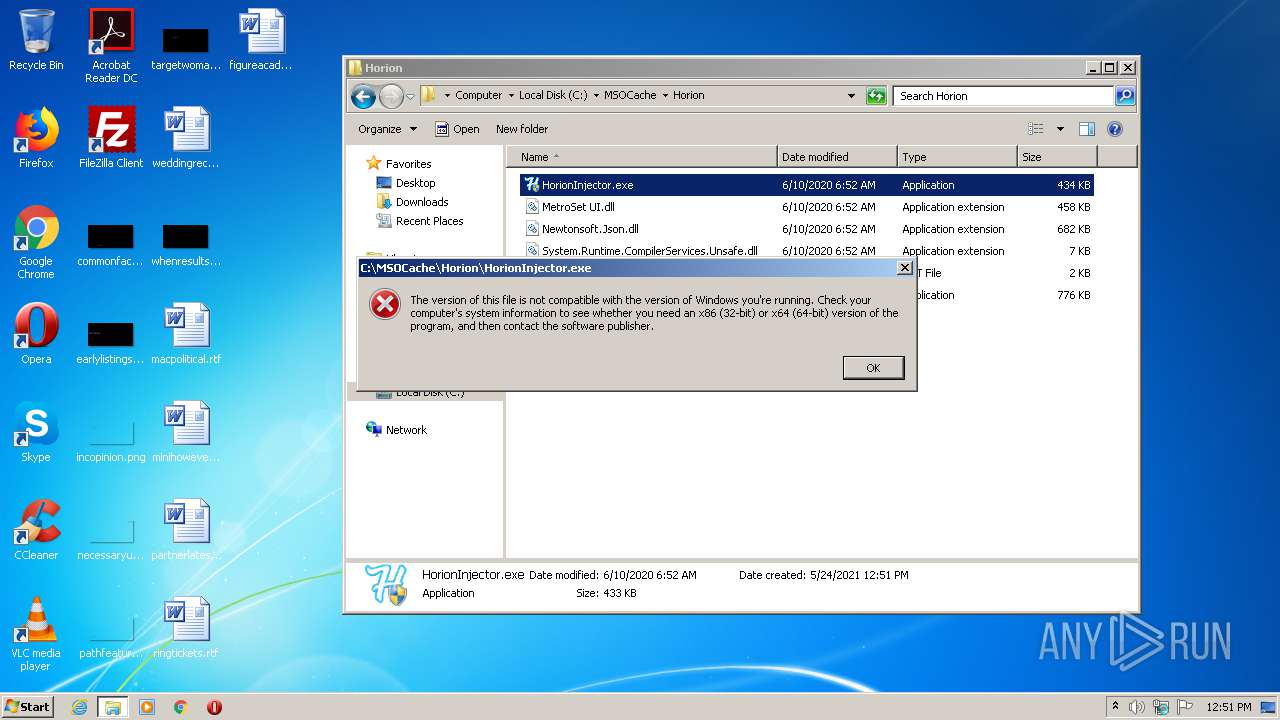Screen dimensions: 1280x720
Task: Open Skype desktop shortcut
Action: pos(36,432)
